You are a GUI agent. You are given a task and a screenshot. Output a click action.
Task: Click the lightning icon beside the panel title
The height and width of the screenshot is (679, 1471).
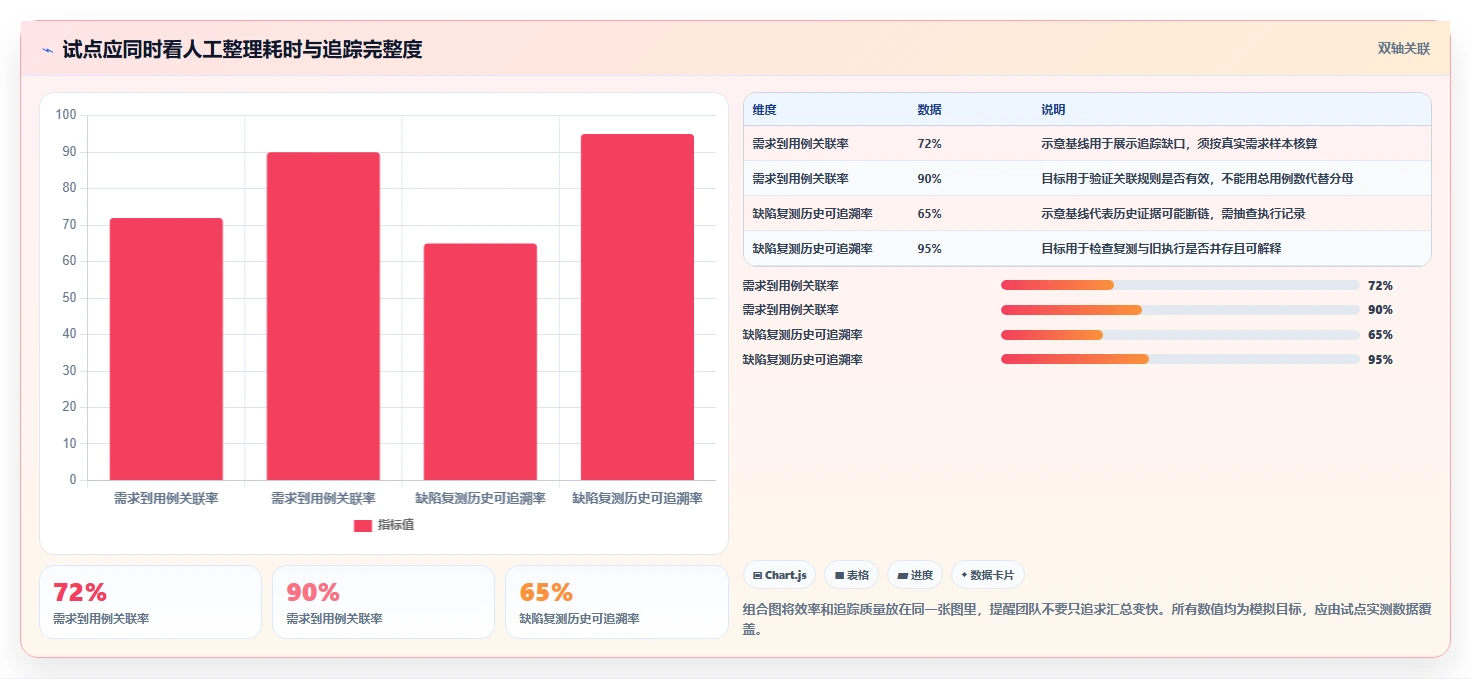point(48,50)
